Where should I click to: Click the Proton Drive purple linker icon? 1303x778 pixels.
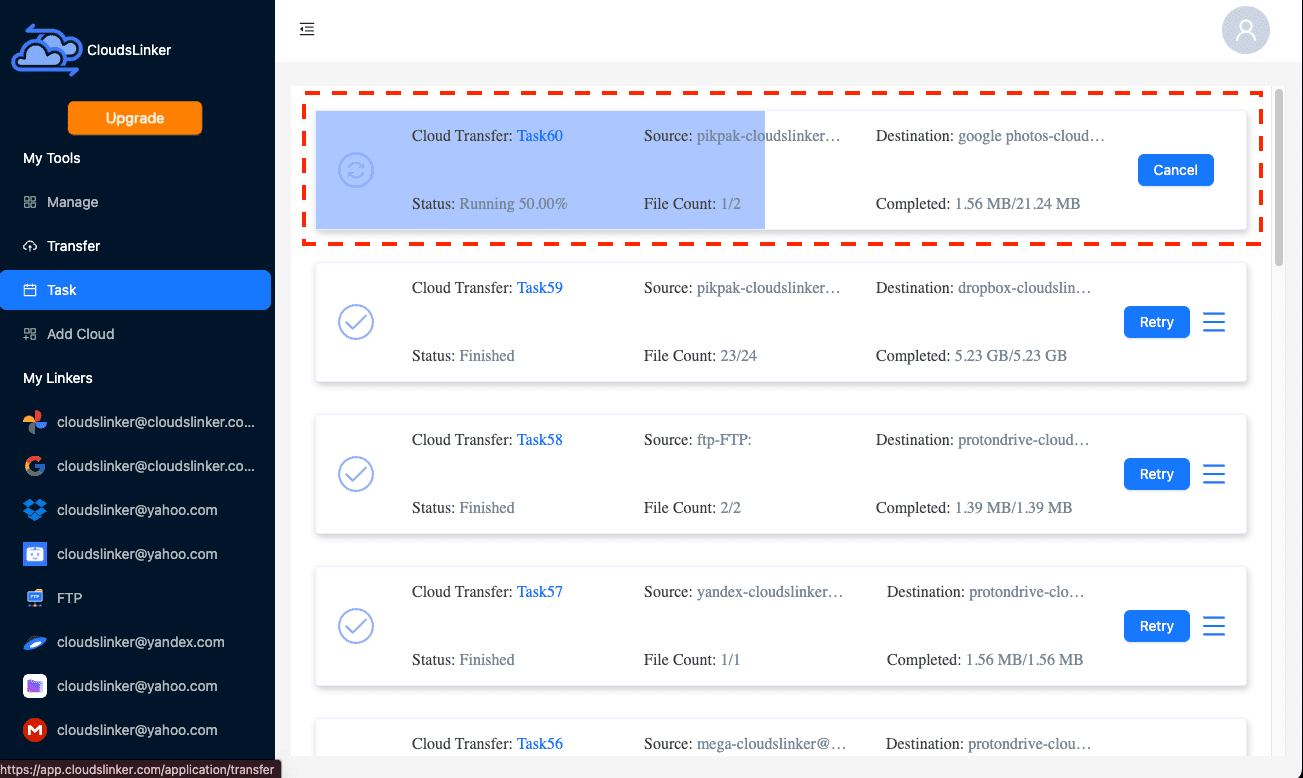35,686
